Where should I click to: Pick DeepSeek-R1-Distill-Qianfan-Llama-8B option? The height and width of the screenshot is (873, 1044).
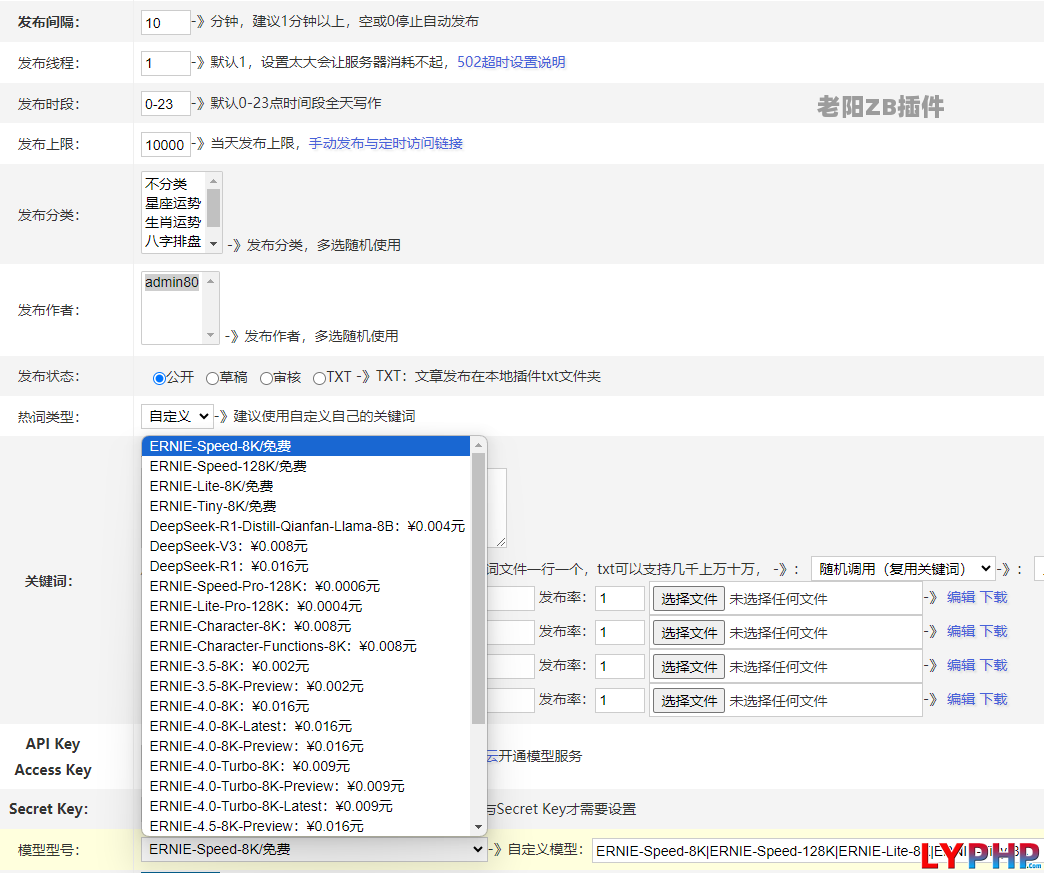(306, 526)
